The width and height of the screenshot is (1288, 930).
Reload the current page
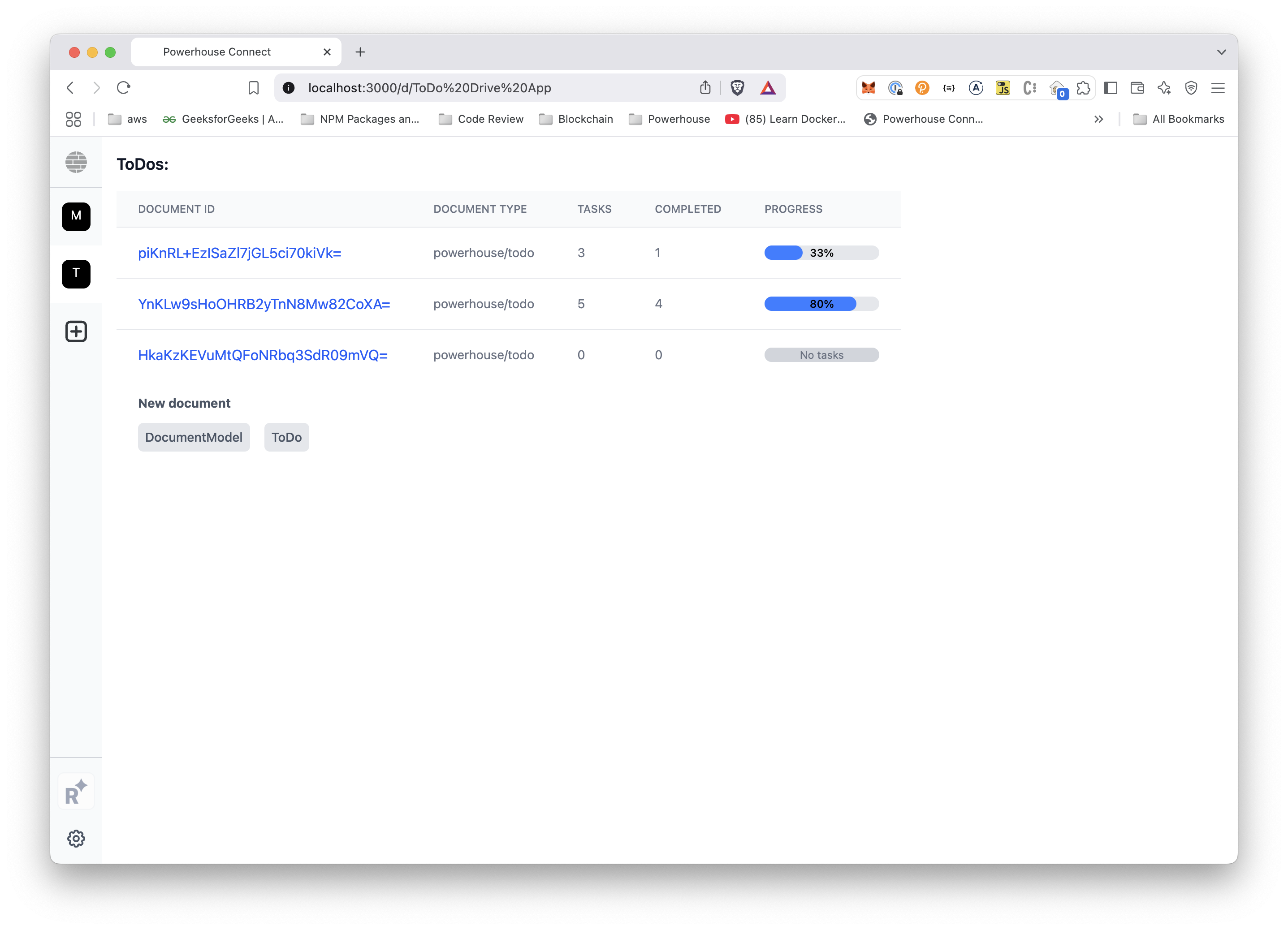click(124, 87)
